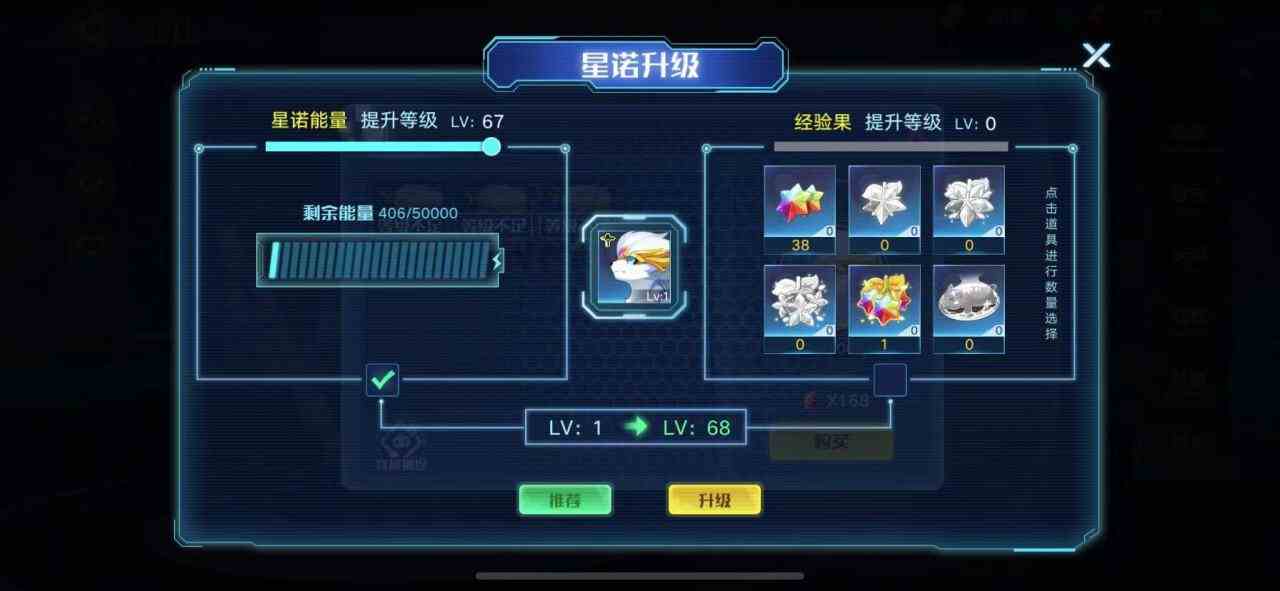Click the remaining energy battery bar
1280x591 pixels.
380,260
